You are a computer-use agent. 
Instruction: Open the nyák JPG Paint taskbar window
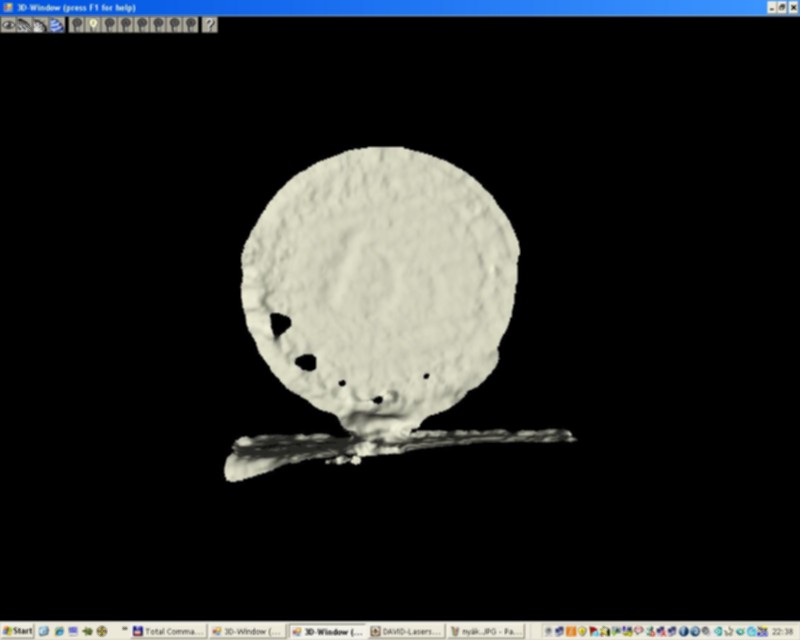pos(487,631)
